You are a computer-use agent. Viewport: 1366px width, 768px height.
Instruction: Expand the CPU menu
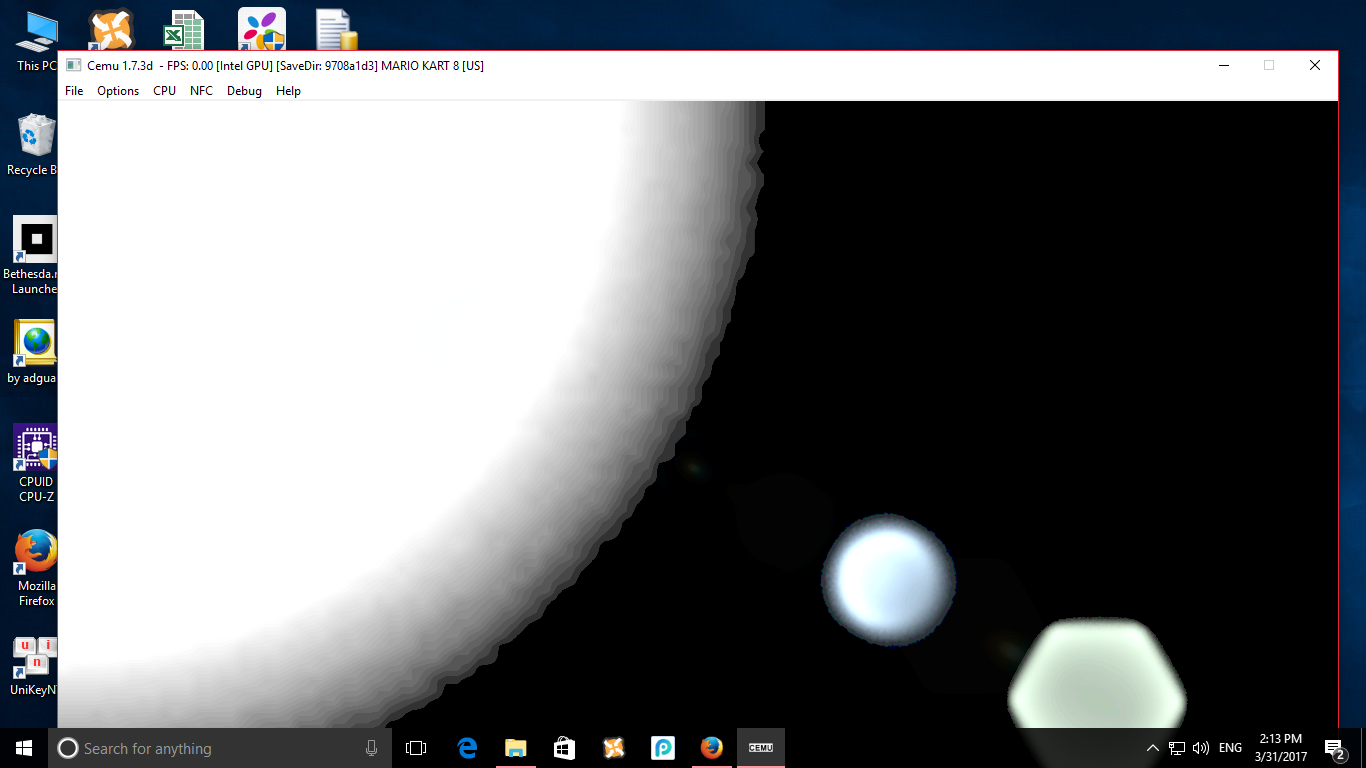[164, 91]
